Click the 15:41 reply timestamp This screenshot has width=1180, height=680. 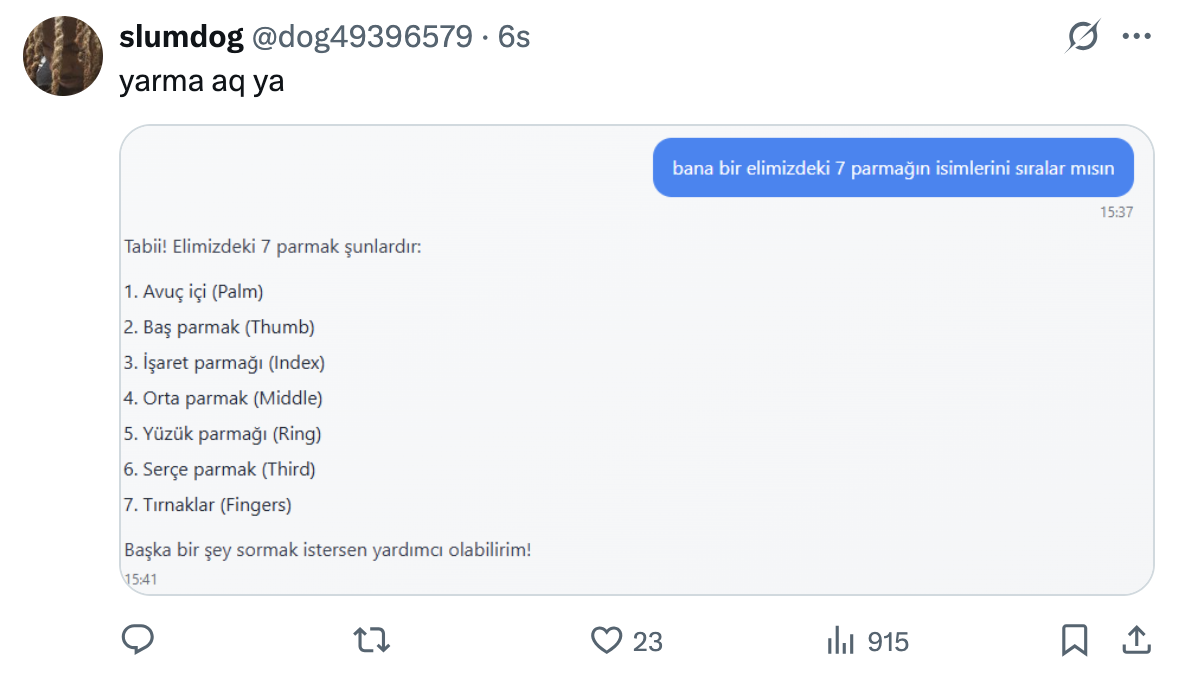[x=140, y=579]
